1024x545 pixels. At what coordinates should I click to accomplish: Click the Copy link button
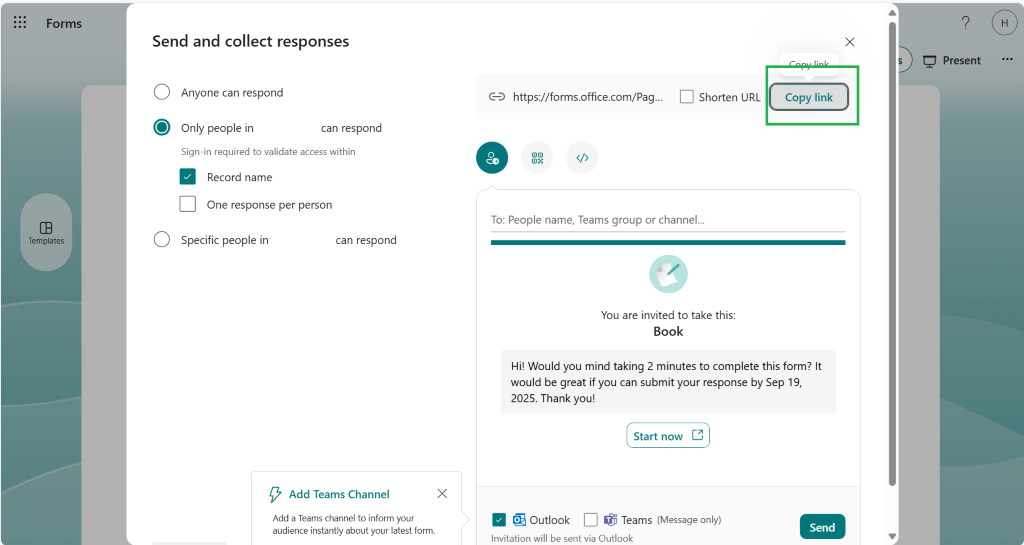pyautogui.click(x=808, y=97)
